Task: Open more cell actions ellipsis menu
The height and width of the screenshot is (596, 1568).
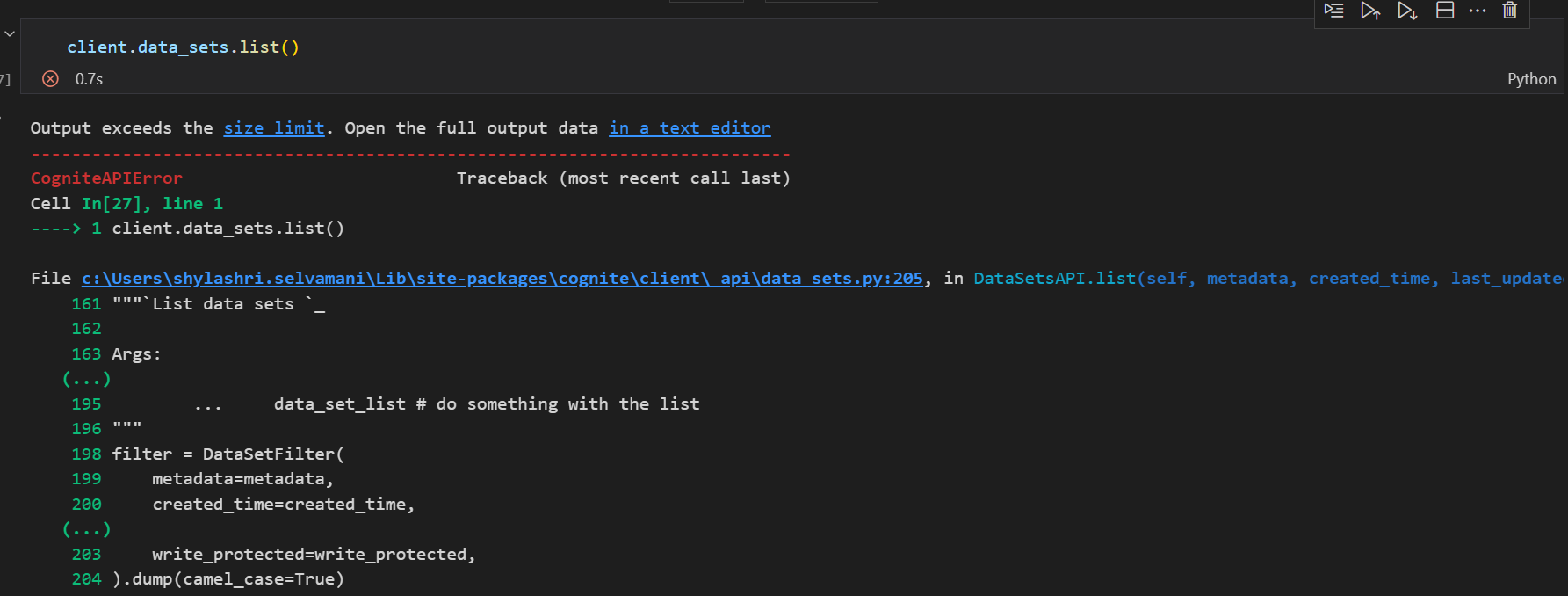Action: point(1478,11)
